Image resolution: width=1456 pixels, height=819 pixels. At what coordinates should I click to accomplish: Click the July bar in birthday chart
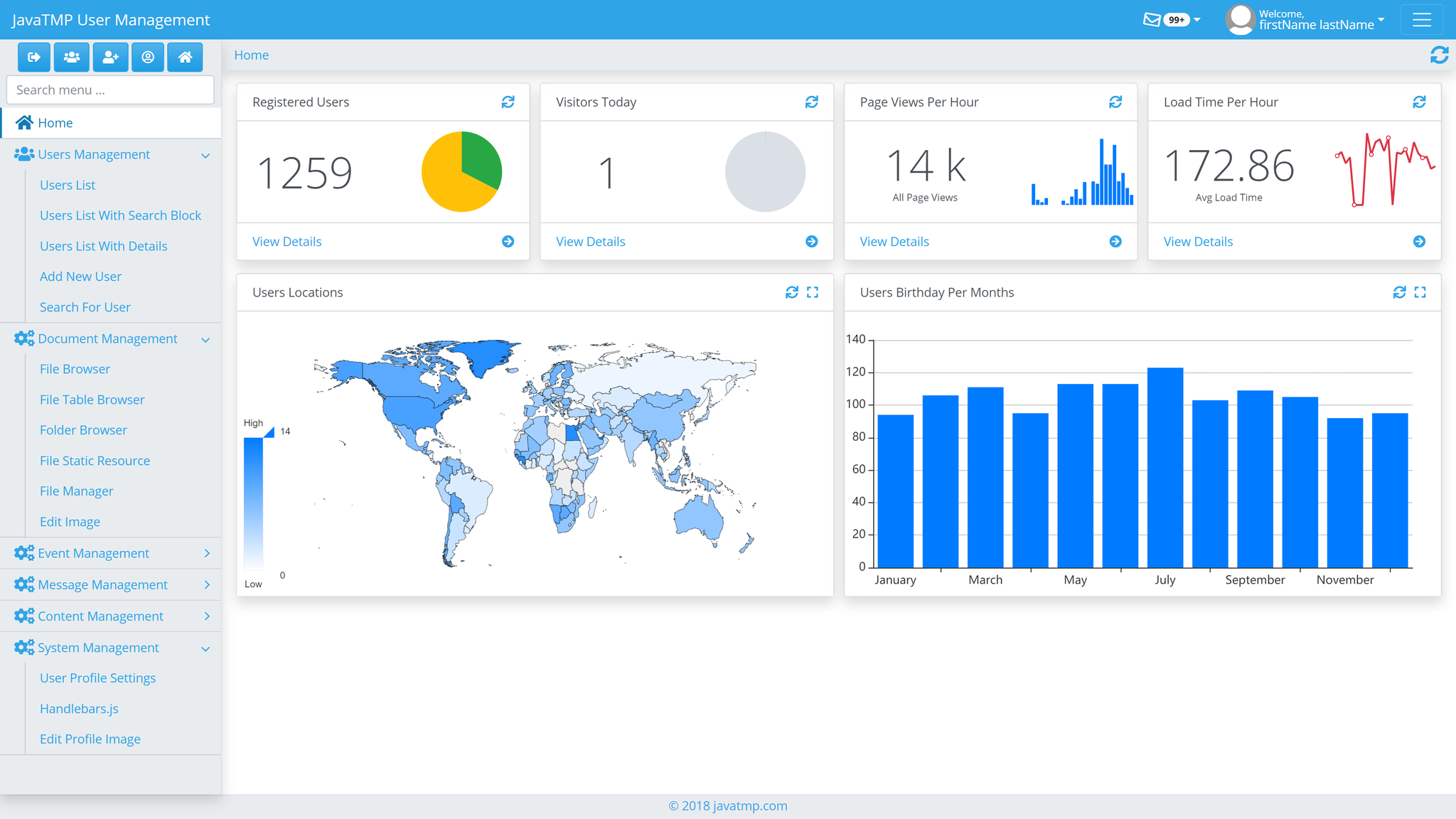[x=1165, y=467]
